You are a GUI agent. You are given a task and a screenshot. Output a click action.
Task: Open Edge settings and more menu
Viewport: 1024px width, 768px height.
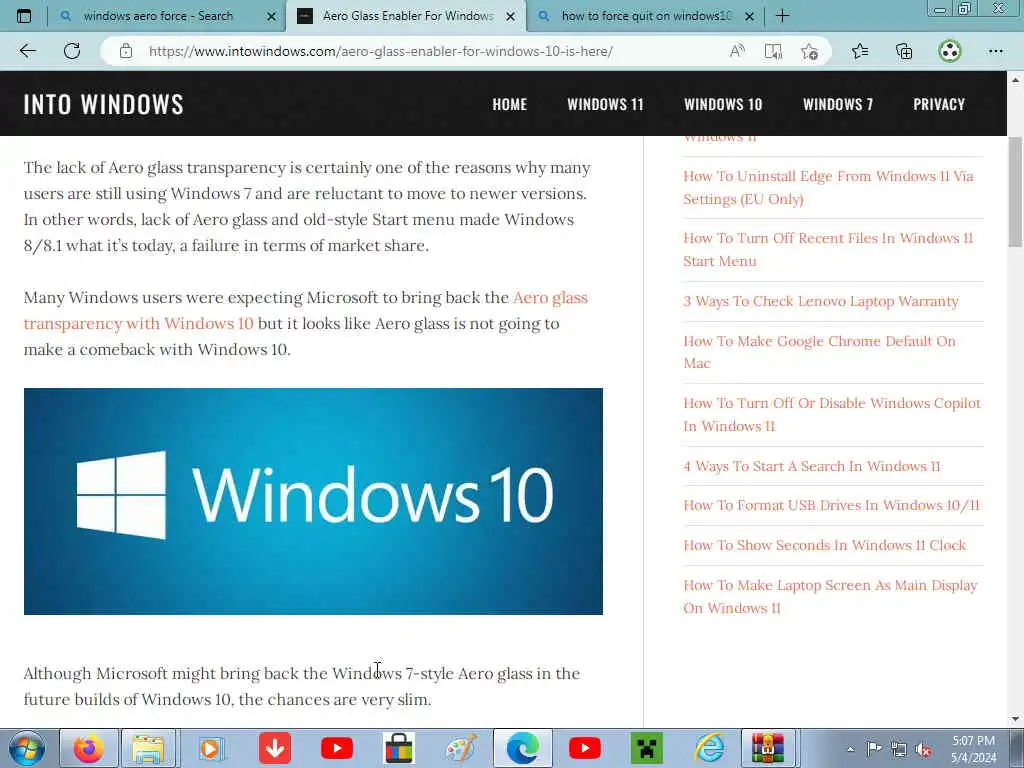pos(995,51)
